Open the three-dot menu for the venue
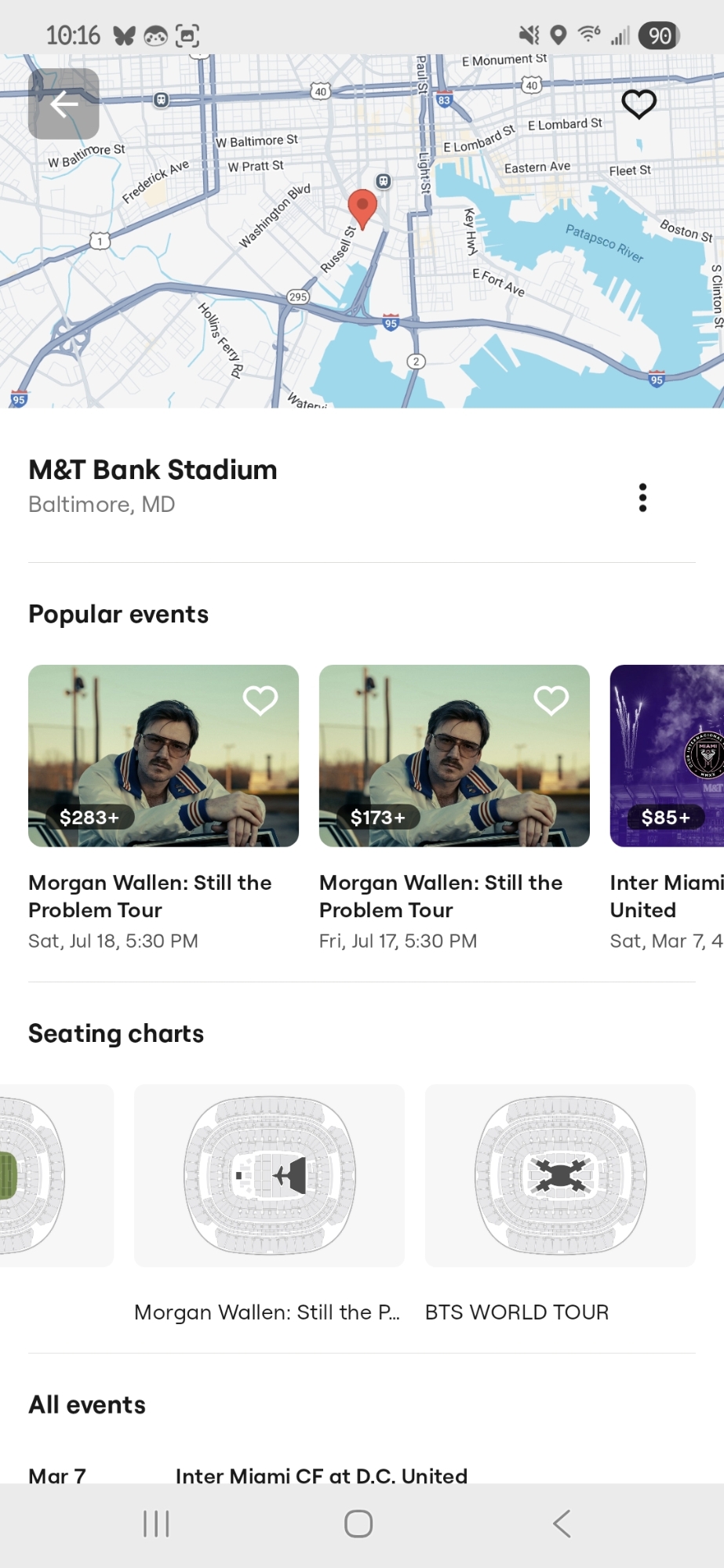 [x=642, y=498]
